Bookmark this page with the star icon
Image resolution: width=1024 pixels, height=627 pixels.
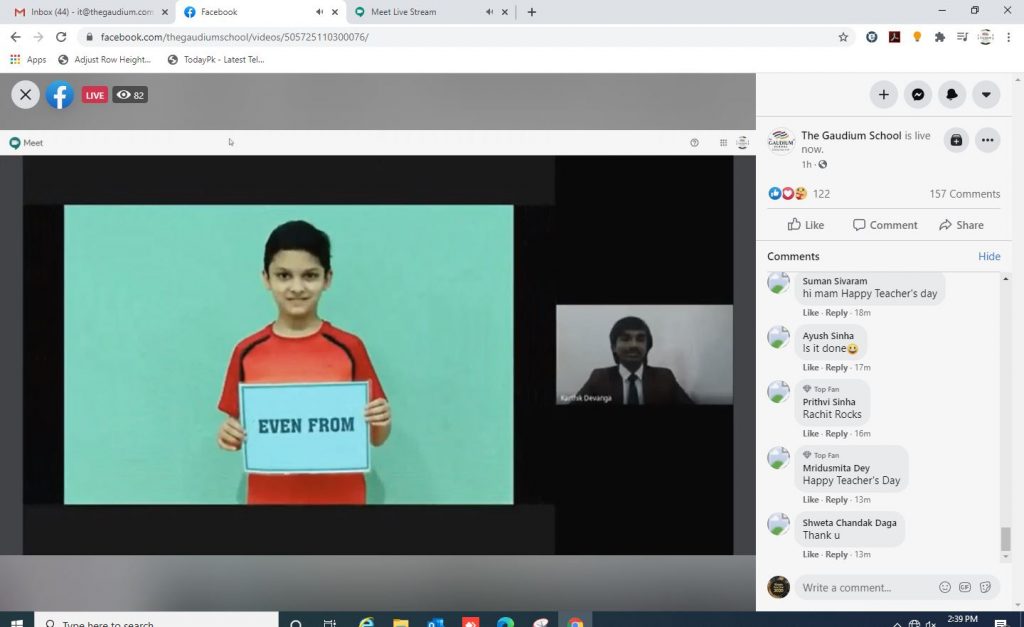[x=843, y=37]
